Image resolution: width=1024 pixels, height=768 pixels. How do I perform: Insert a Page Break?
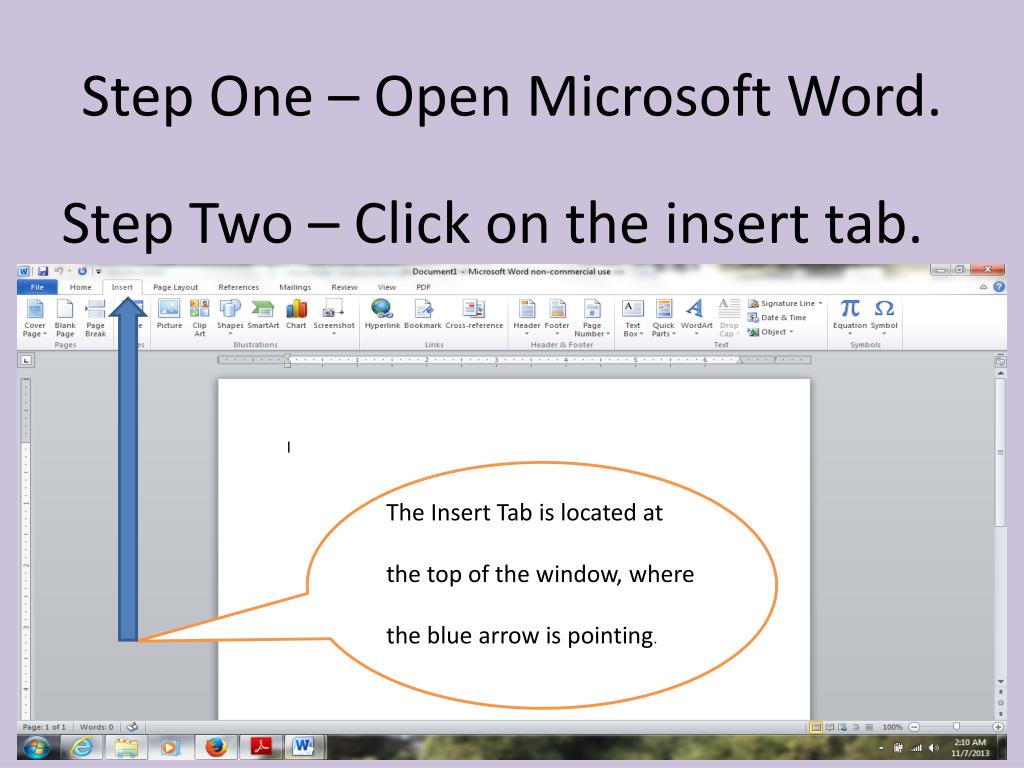pos(95,317)
